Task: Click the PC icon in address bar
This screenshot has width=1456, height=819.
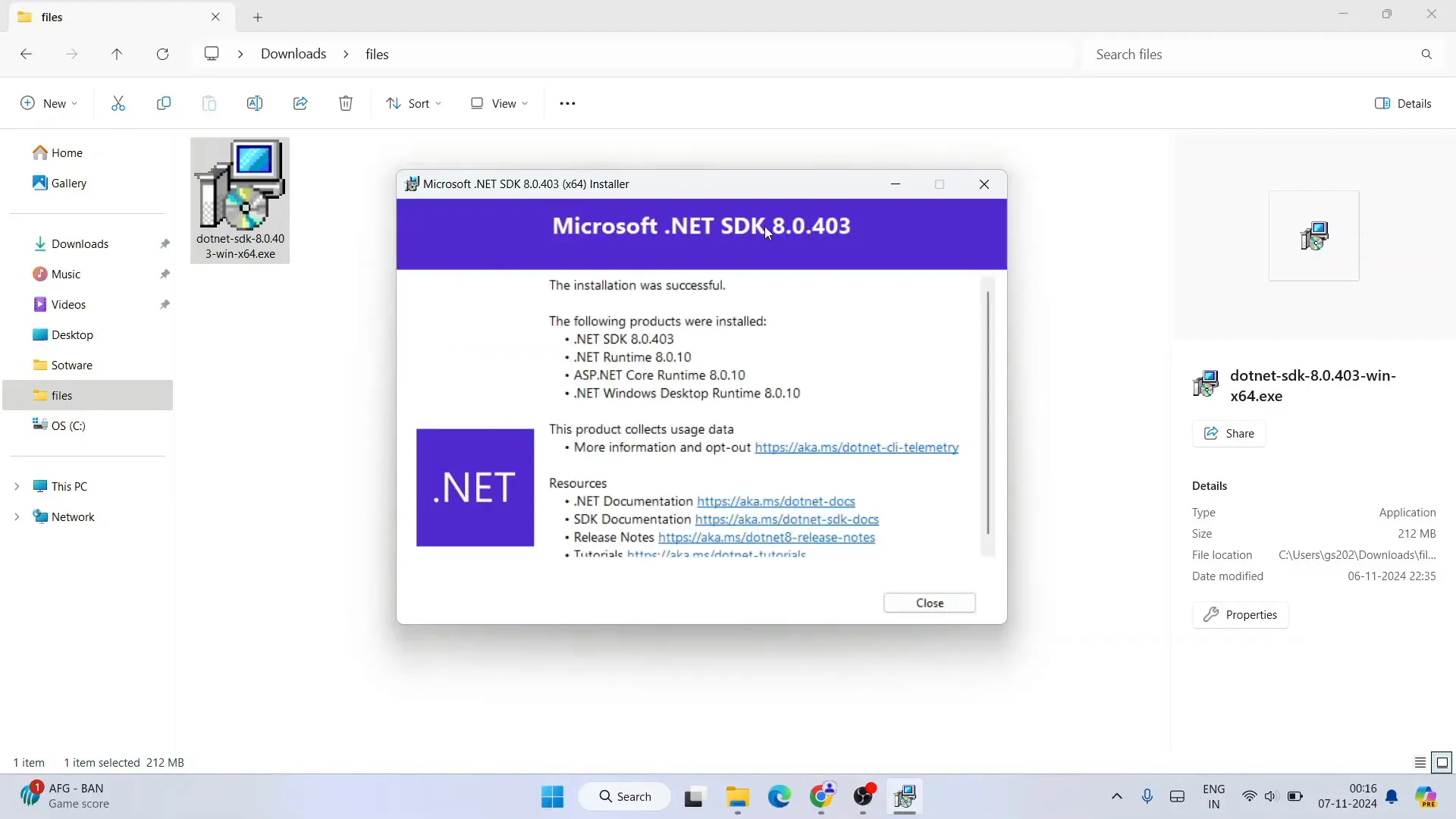Action: tap(212, 54)
